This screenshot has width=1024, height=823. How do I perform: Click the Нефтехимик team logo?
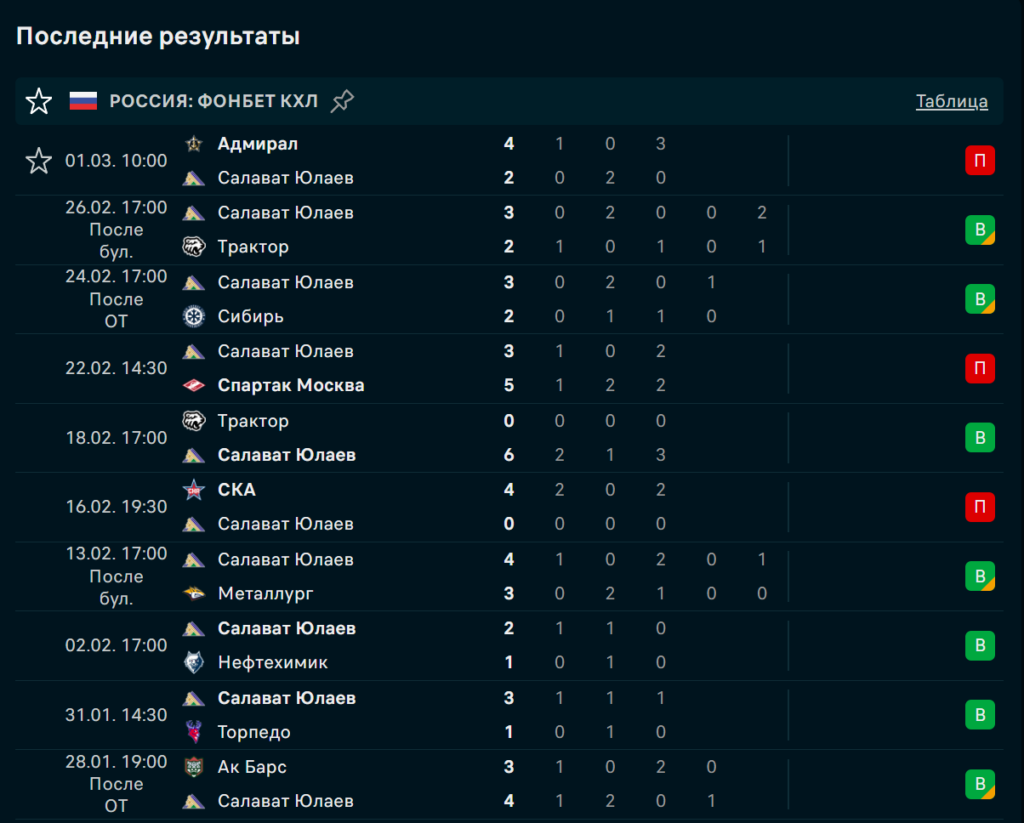(x=194, y=663)
